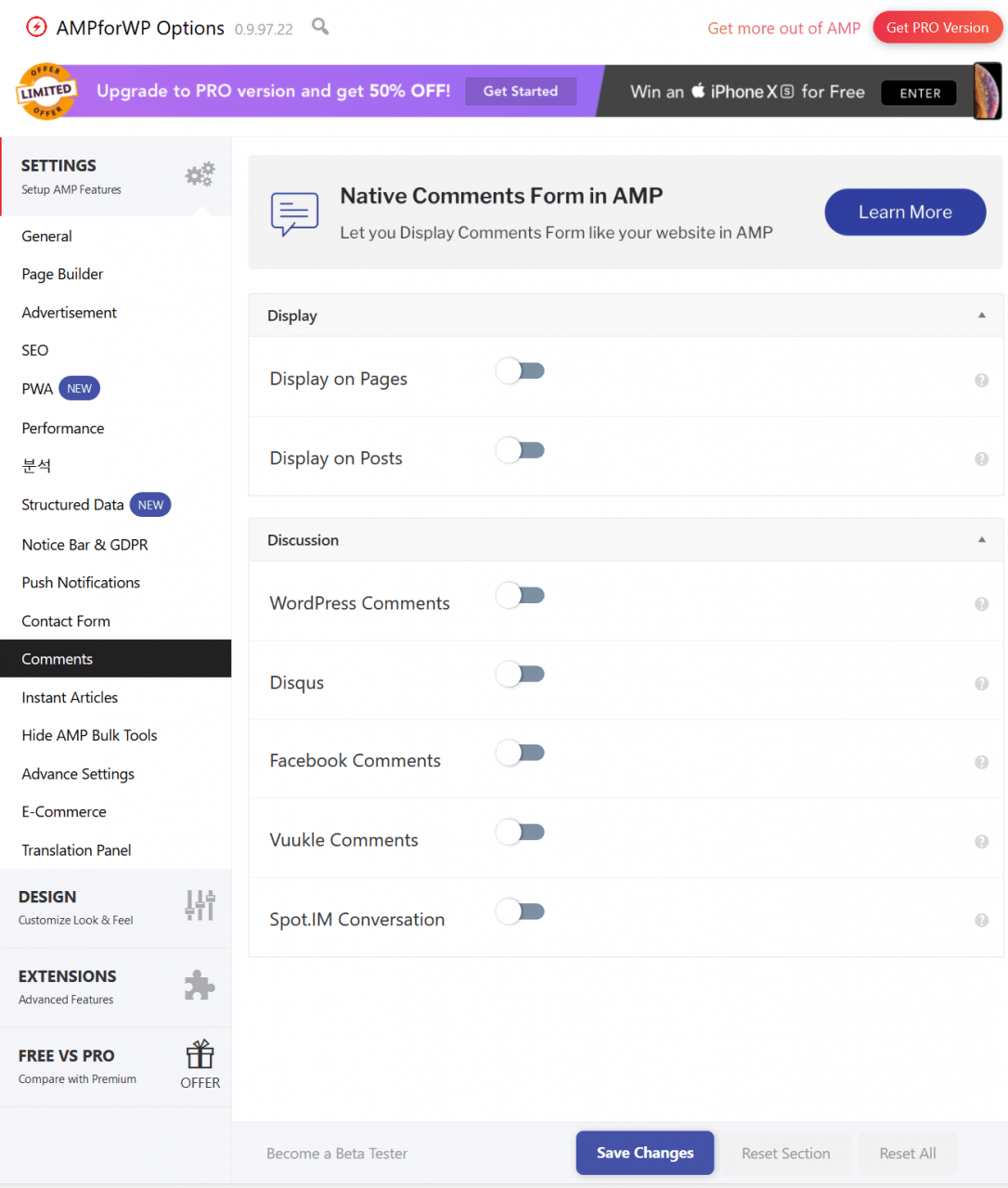Enable the Vuukle Comments toggle

(520, 833)
